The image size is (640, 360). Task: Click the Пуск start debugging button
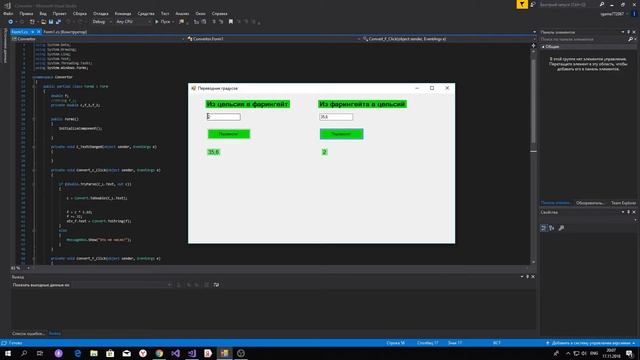(x=163, y=22)
